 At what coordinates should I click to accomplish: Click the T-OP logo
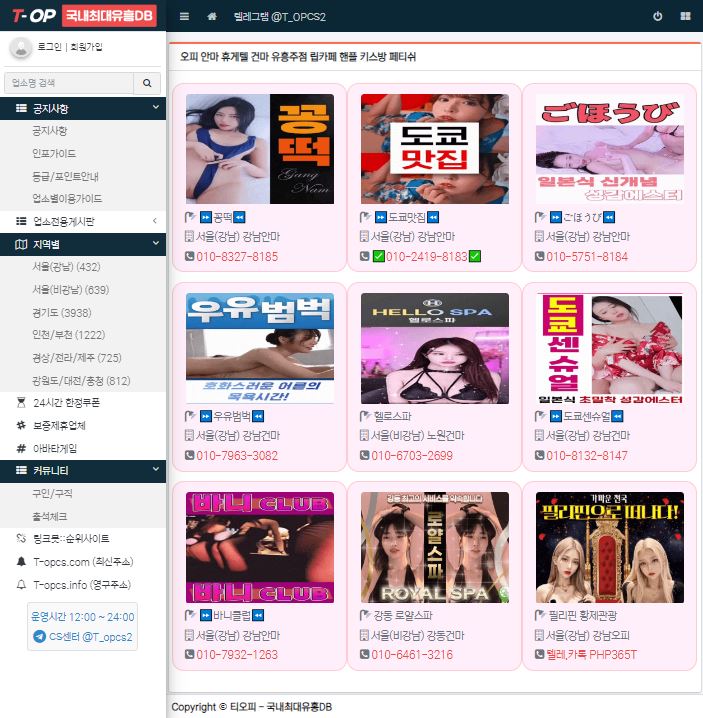point(33,16)
